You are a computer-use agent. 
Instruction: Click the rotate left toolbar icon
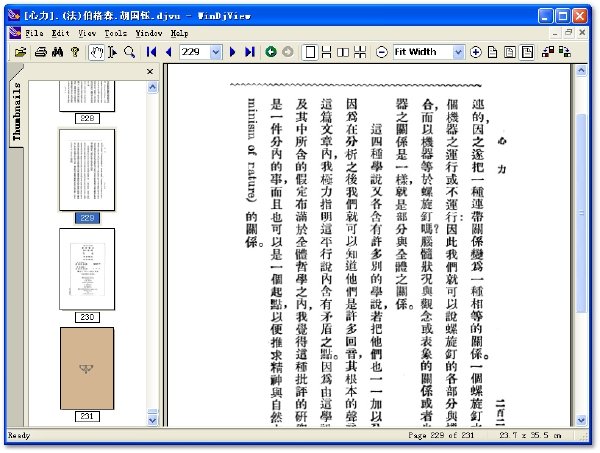click(548, 52)
